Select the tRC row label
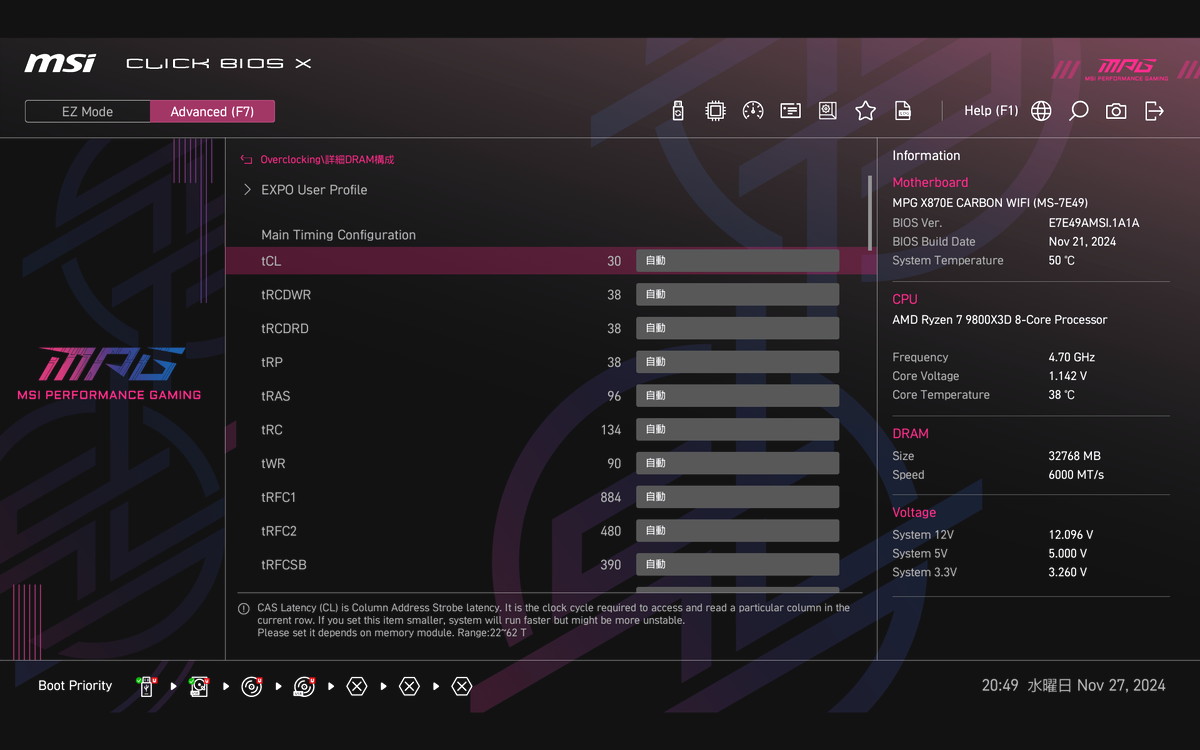1200x750 pixels. coord(272,430)
